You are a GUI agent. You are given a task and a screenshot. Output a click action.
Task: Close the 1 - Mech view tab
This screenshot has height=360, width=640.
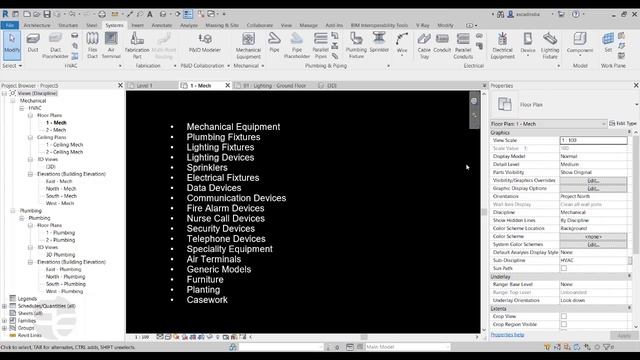228,86
